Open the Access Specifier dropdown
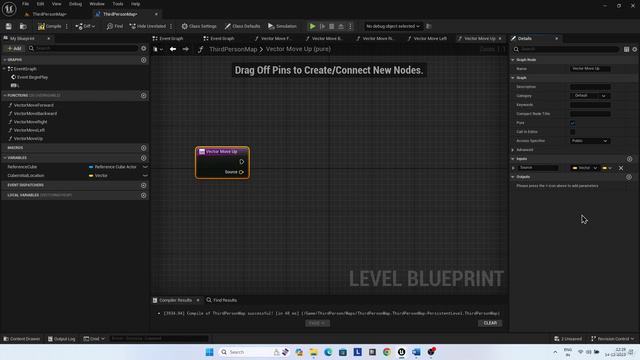Viewport: 640px width, 360px height. click(x=590, y=141)
